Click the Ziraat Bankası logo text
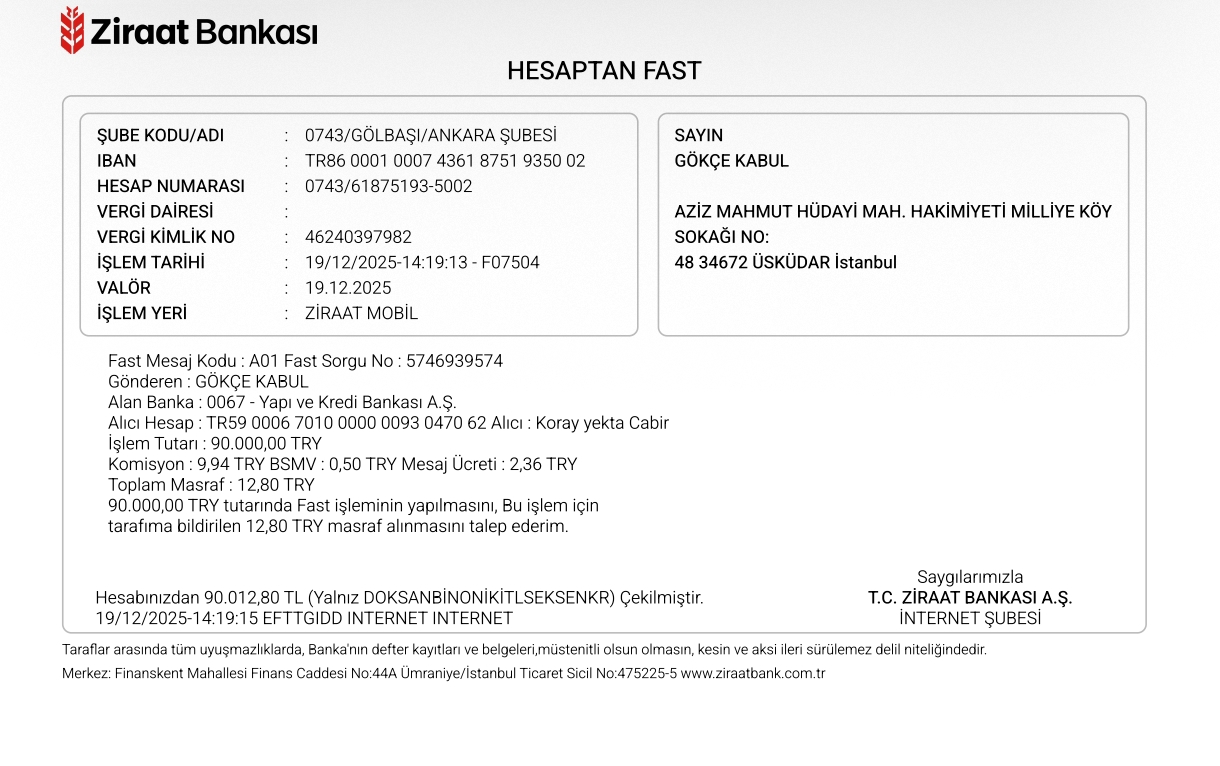The height and width of the screenshot is (766, 1220). pos(204,32)
